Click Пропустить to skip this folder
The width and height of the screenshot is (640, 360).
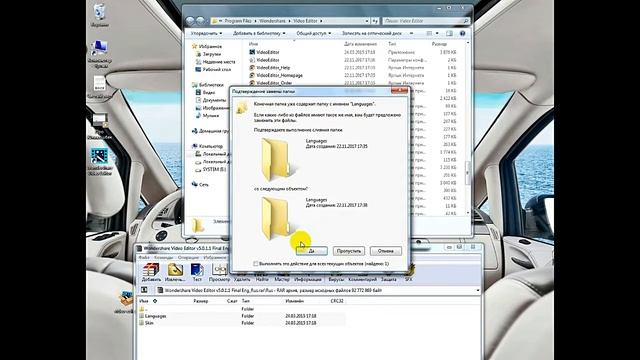click(x=349, y=251)
